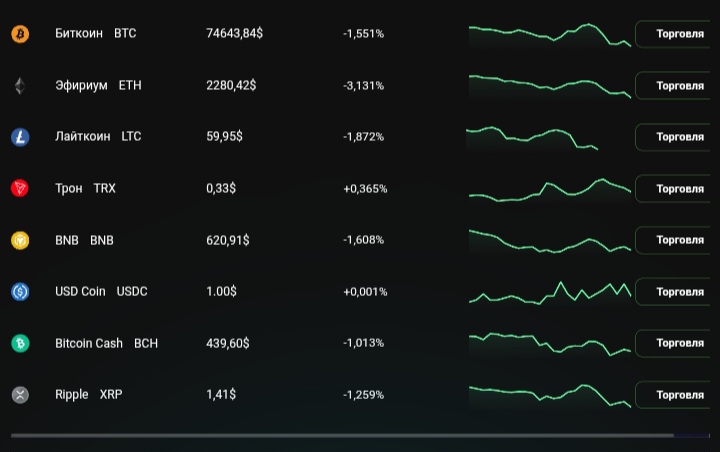Click the Ethereum ETH coin icon
The height and width of the screenshot is (452, 720).
[20, 86]
